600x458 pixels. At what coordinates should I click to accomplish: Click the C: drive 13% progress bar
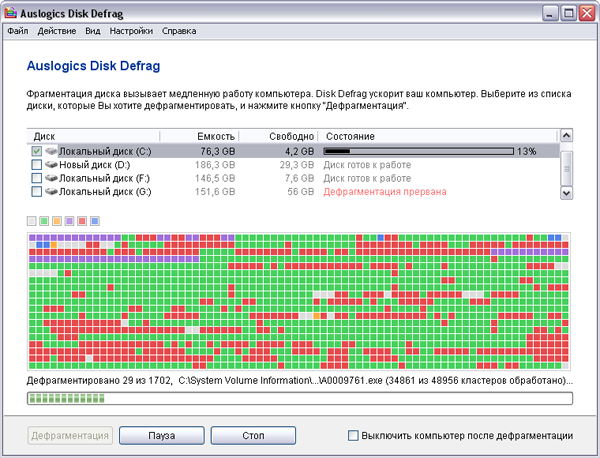[418, 152]
